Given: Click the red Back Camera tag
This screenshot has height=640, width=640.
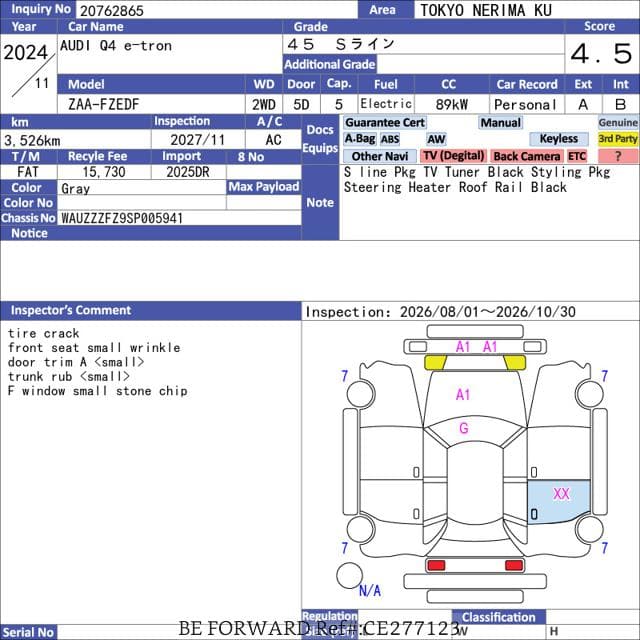Looking at the screenshot, I should pyautogui.click(x=527, y=156).
